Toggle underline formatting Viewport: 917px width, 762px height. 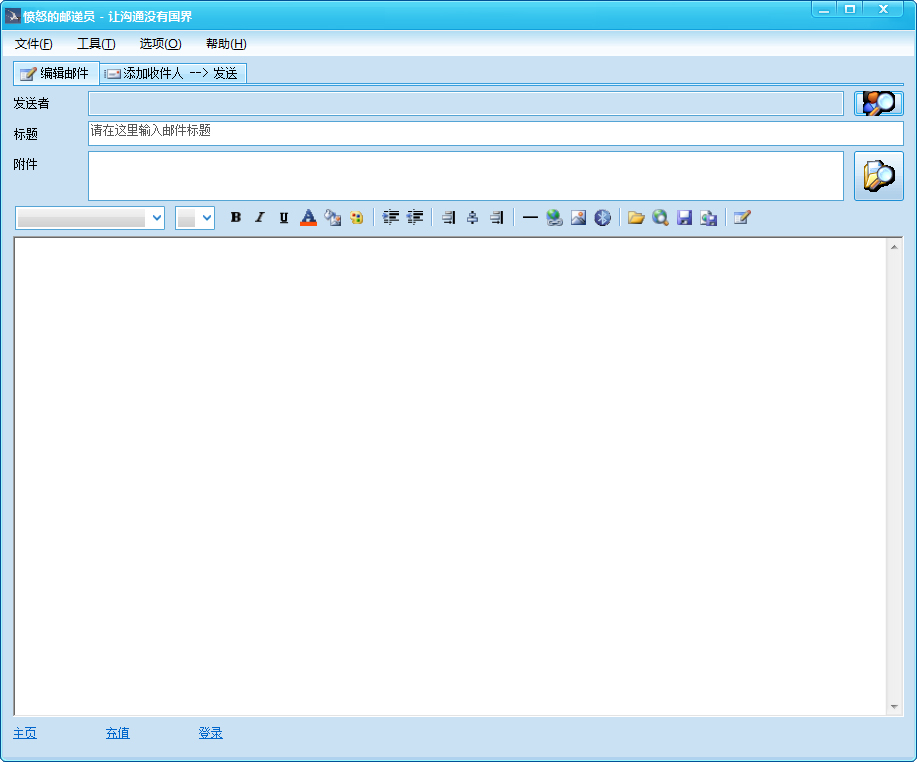tap(283, 217)
